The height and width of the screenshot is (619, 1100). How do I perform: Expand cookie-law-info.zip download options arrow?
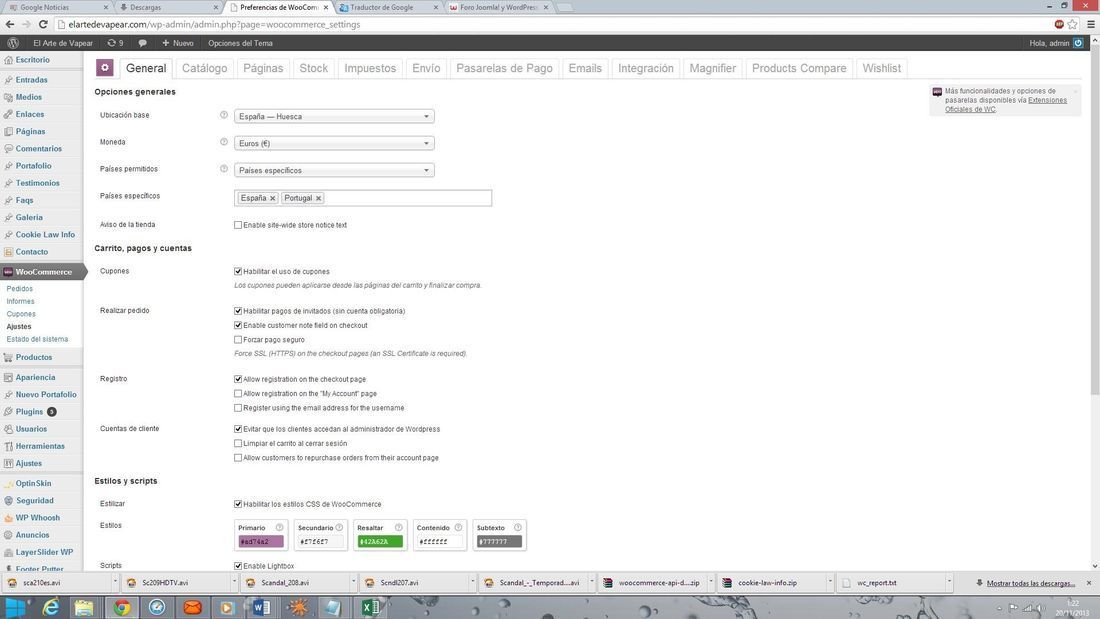tap(830, 583)
